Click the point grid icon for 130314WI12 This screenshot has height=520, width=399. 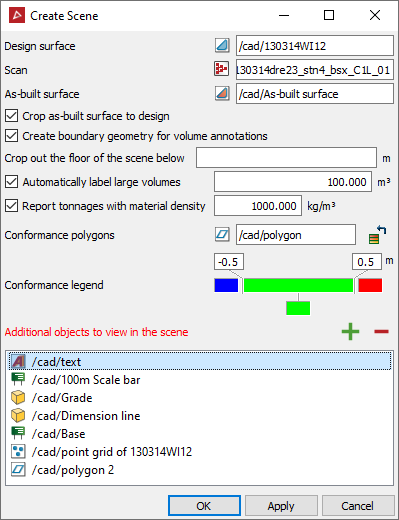(x=18, y=452)
